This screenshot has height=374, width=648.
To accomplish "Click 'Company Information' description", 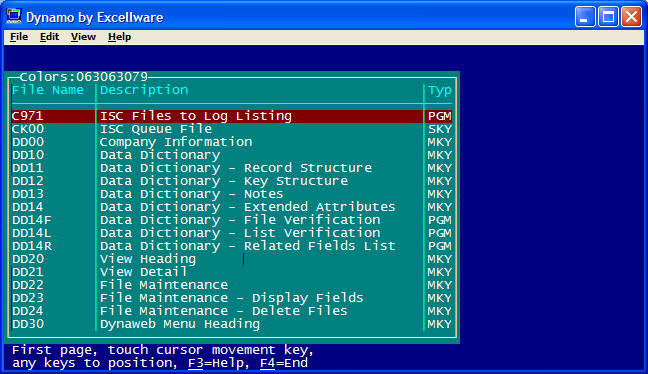I will [176, 142].
